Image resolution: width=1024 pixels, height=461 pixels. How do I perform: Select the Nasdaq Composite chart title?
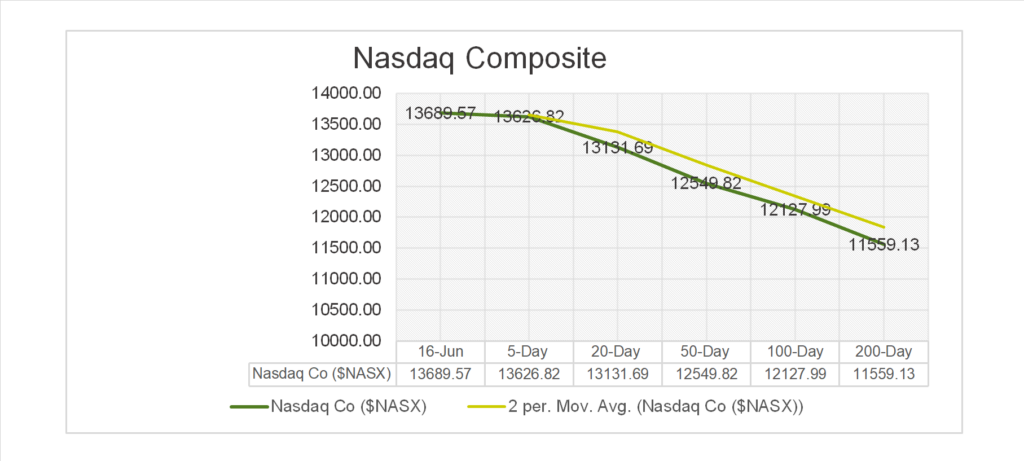click(480, 59)
